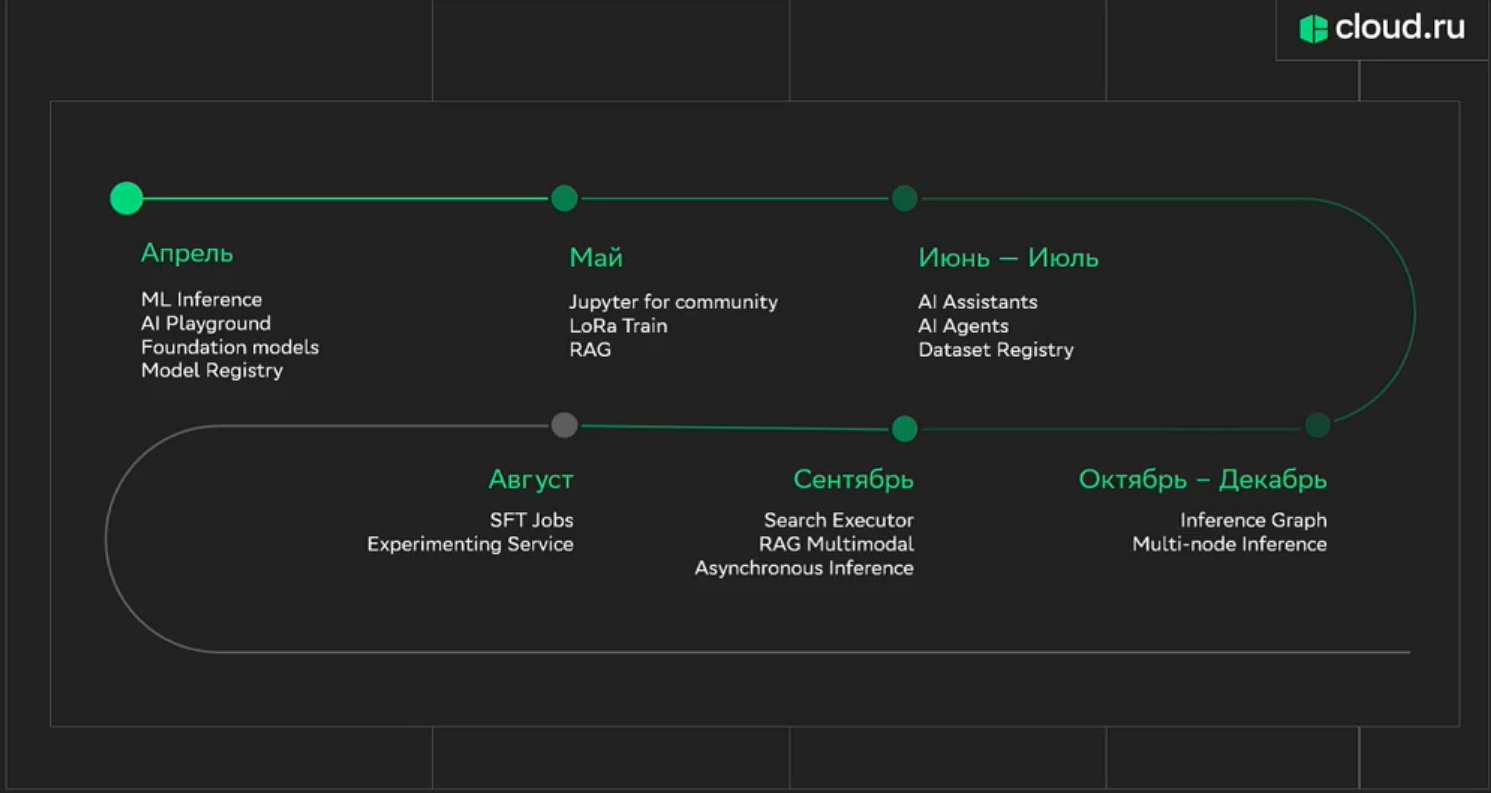Open the Dataset Registry item
The height and width of the screenshot is (793, 1491).
pos(995,350)
